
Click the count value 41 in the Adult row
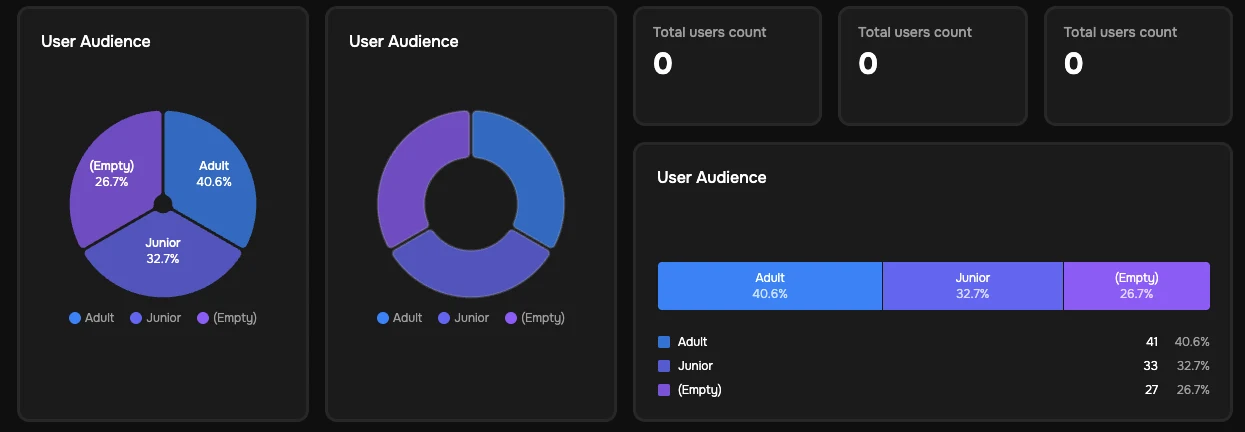coord(1152,342)
